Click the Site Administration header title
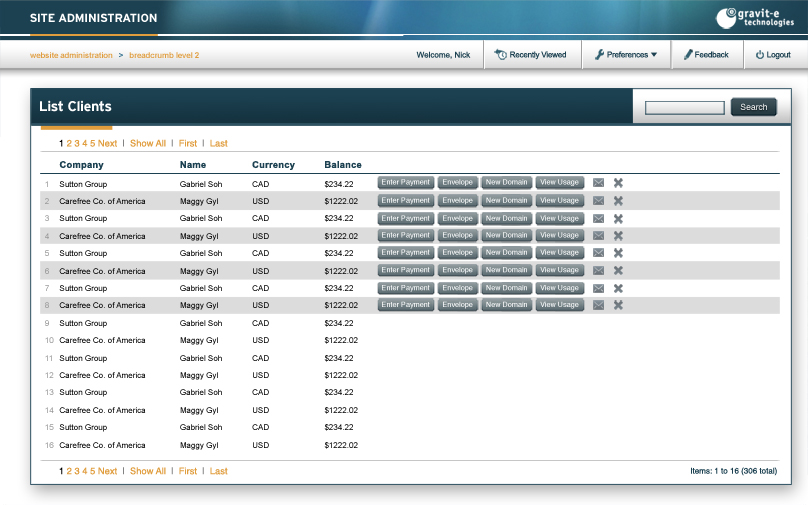The height and width of the screenshot is (505, 808). point(93,18)
